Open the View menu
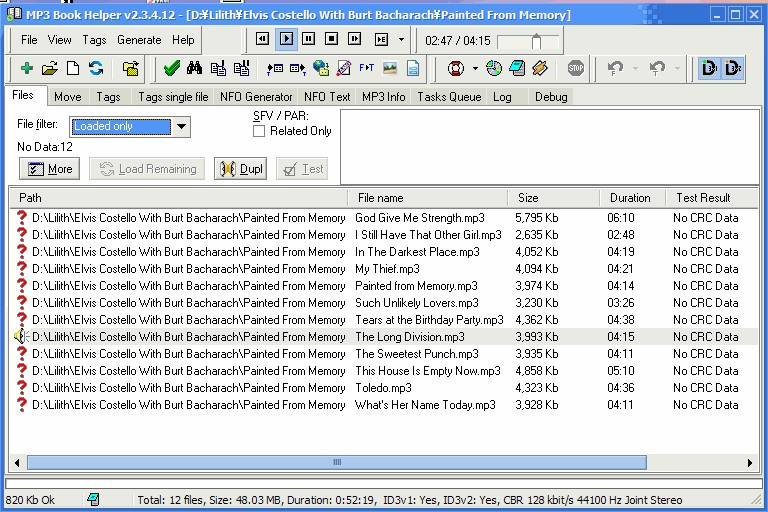 59,40
